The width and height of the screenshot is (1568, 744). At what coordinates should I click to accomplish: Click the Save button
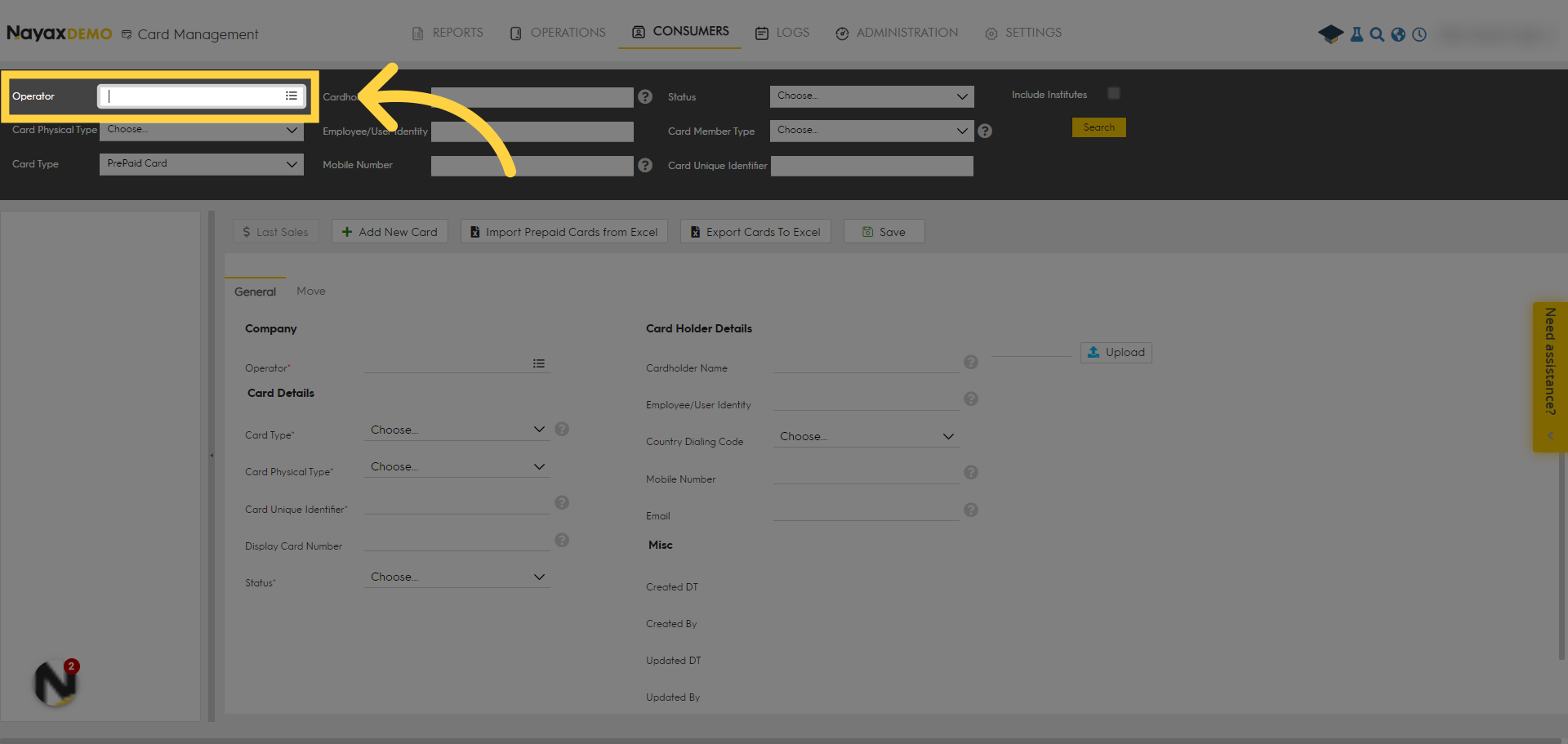pyautogui.click(x=884, y=232)
